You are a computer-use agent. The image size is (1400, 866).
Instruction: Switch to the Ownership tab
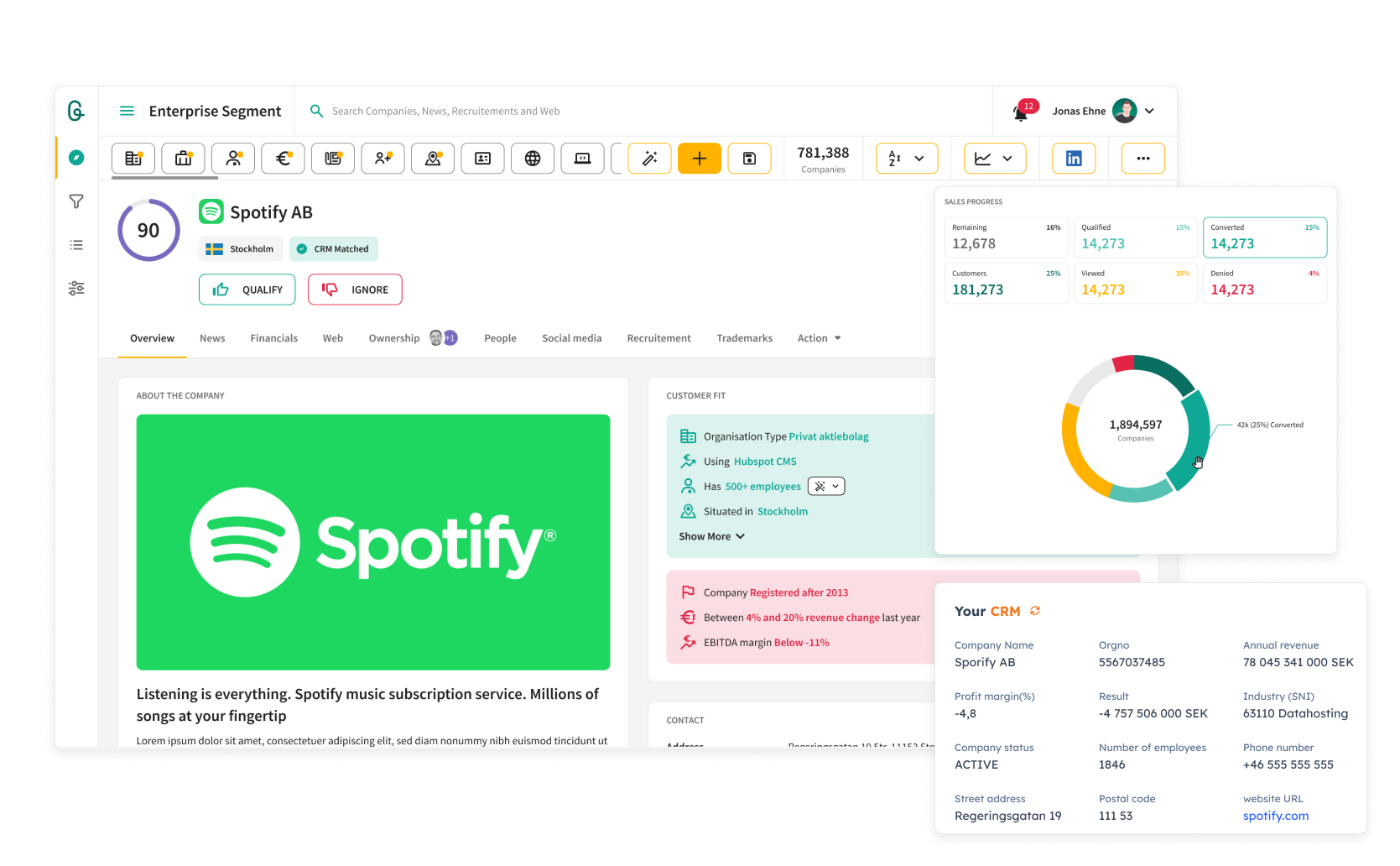point(394,338)
